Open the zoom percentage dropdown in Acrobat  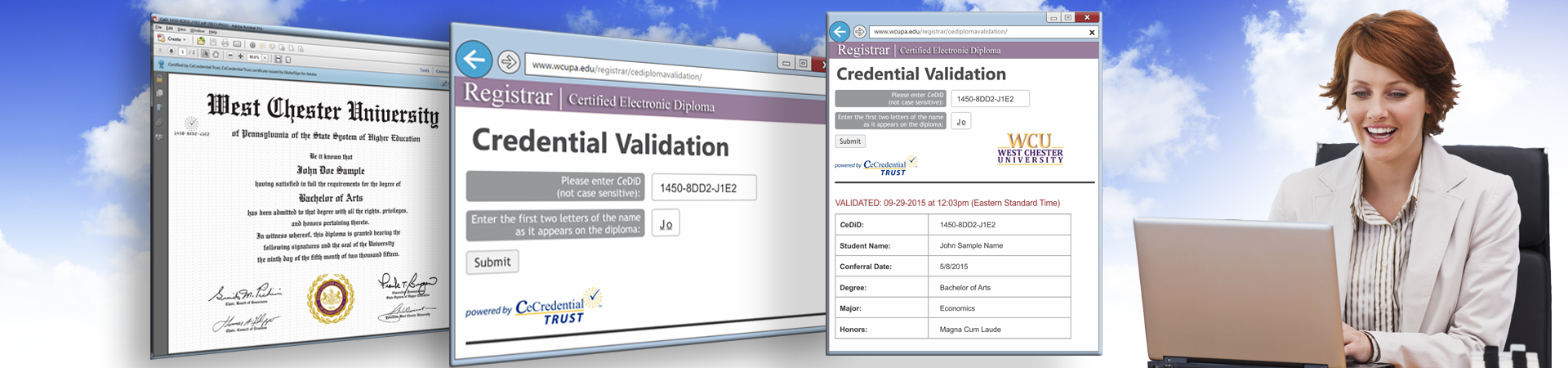[x=265, y=58]
